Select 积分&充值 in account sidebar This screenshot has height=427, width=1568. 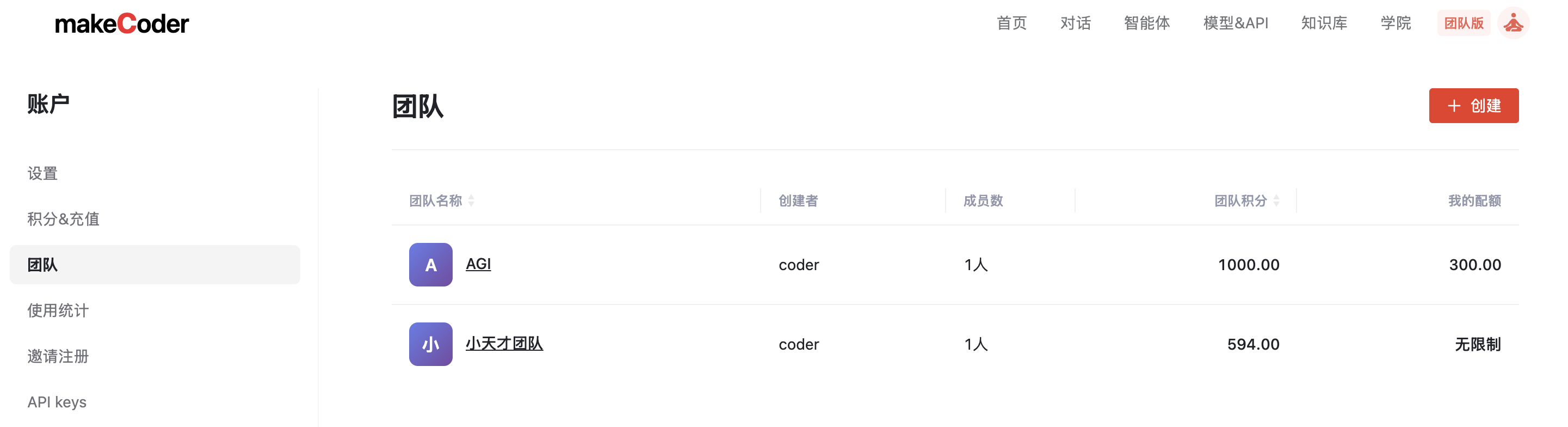(63, 219)
